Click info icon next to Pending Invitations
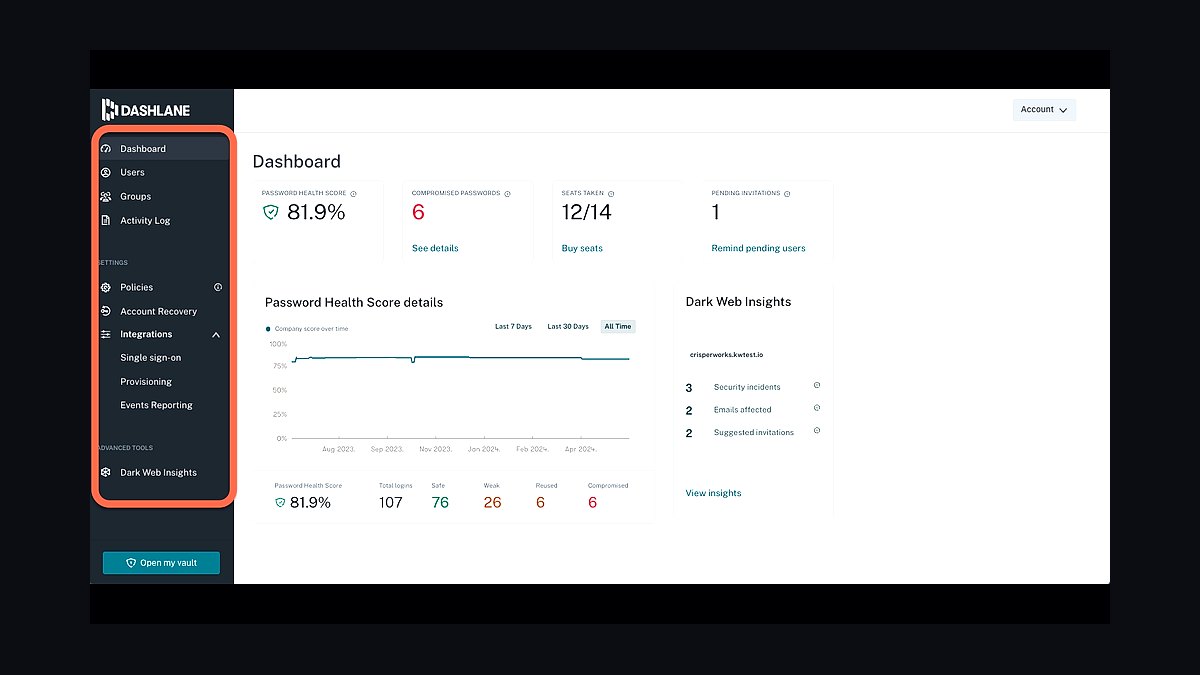The width and height of the screenshot is (1200, 675). [787, 193]
